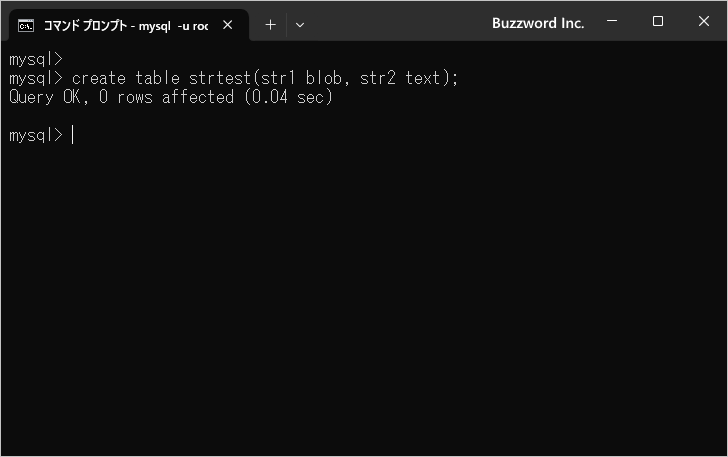Image resolution: width=728 pixels, height=457 pixels.
Task: Expand the new tab profile dropdown
Action: pos(299,25)
